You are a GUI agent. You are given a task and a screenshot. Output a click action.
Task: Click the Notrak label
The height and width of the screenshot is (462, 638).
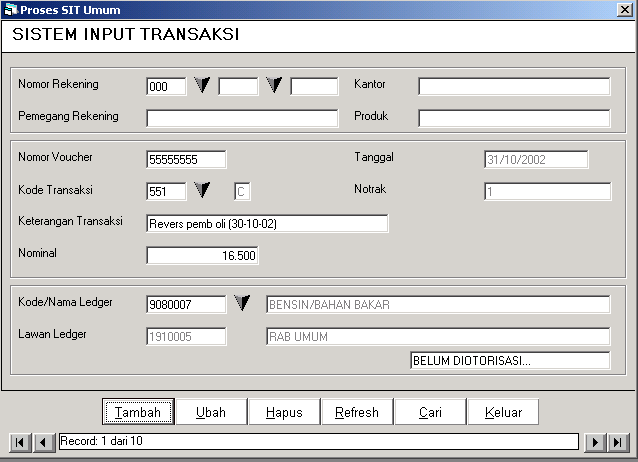coord(370,189)
